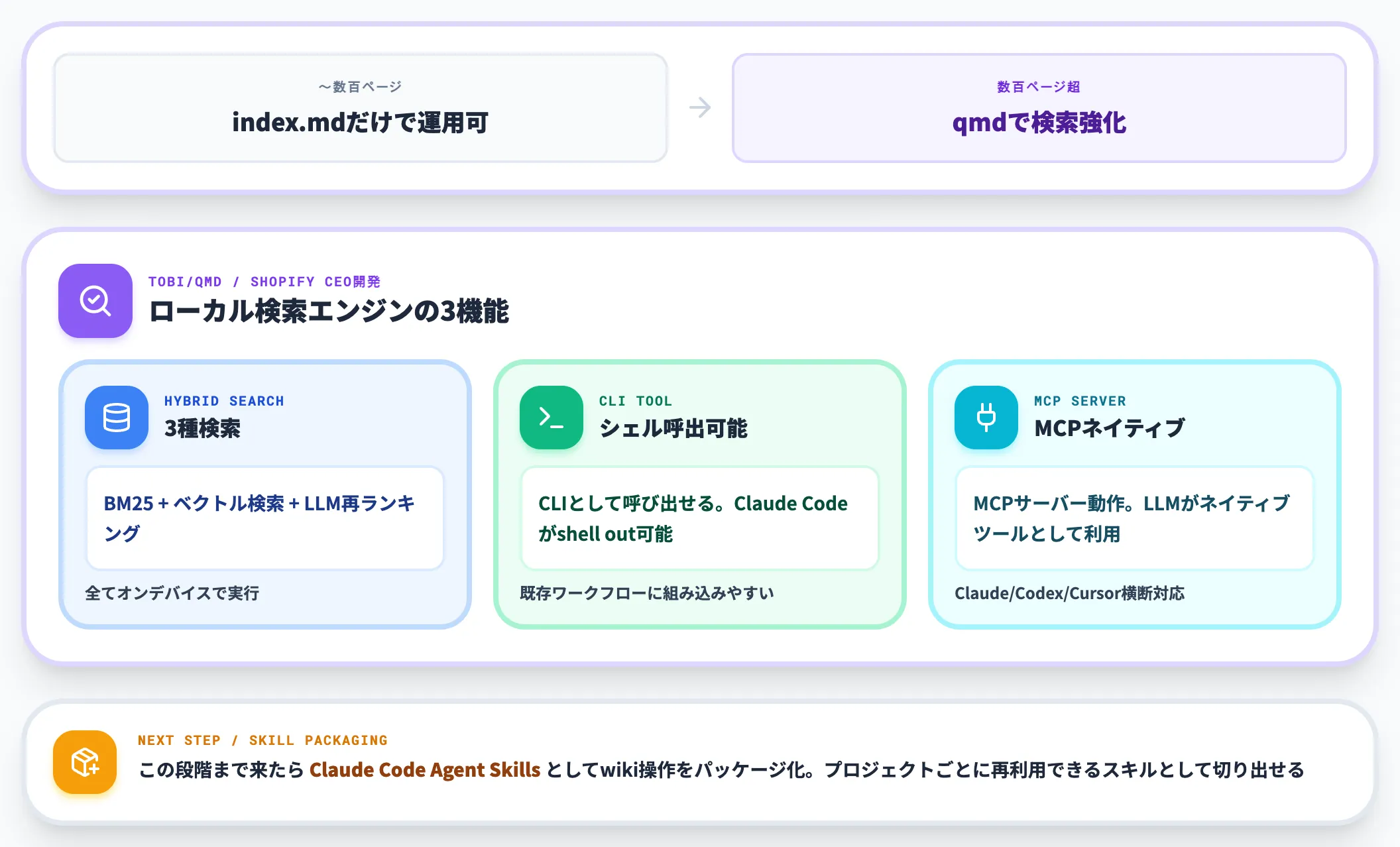This screenshot has width=1400, height=847.
Task: Click the 'シェル呼出可能' title
Action: coord(673,429)
